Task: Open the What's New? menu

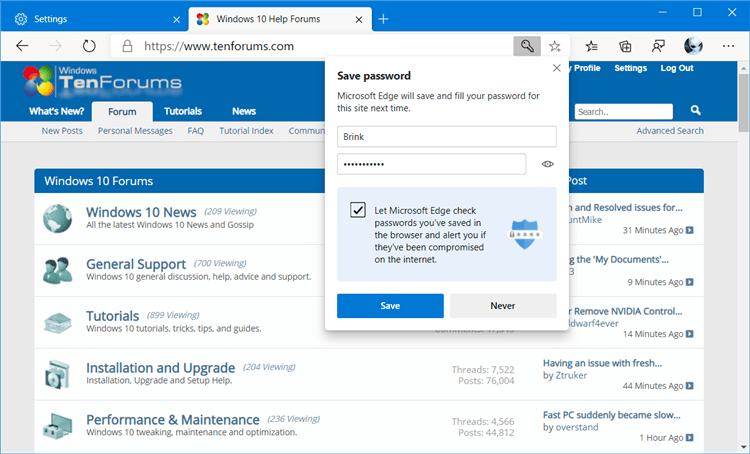Action: click(56, 111)
